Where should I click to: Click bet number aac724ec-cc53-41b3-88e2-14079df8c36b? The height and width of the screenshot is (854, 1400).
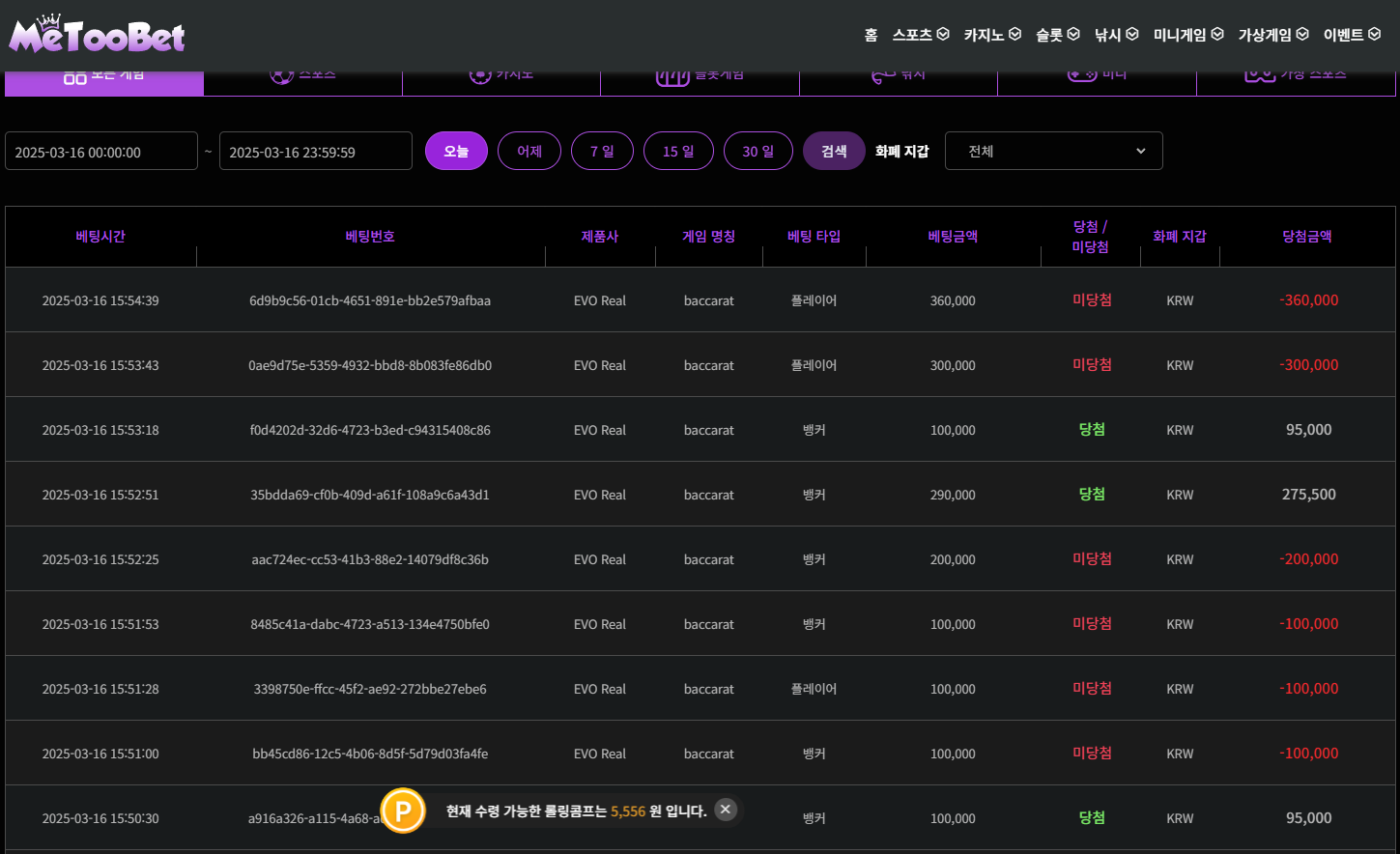pyautogui.click(x=370, y=559)
